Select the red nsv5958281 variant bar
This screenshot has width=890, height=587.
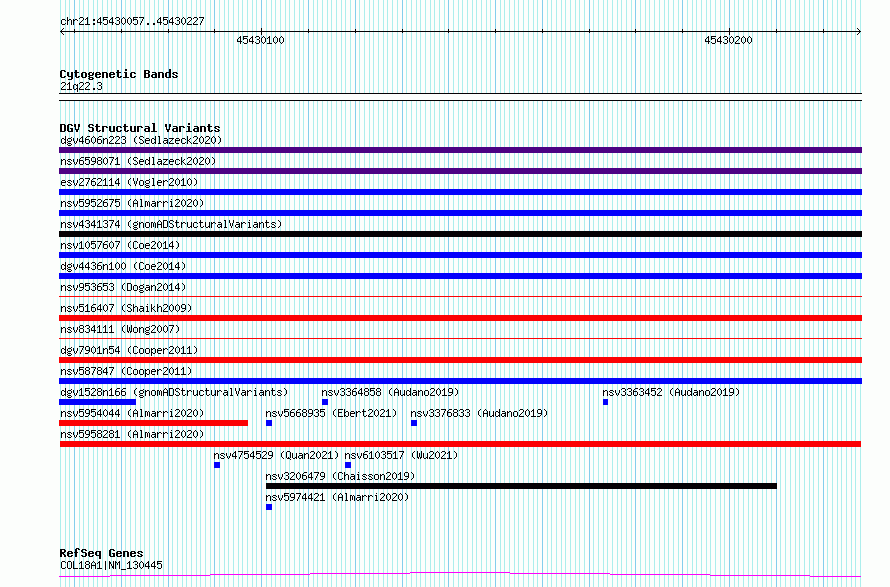[x=460, y=444]
